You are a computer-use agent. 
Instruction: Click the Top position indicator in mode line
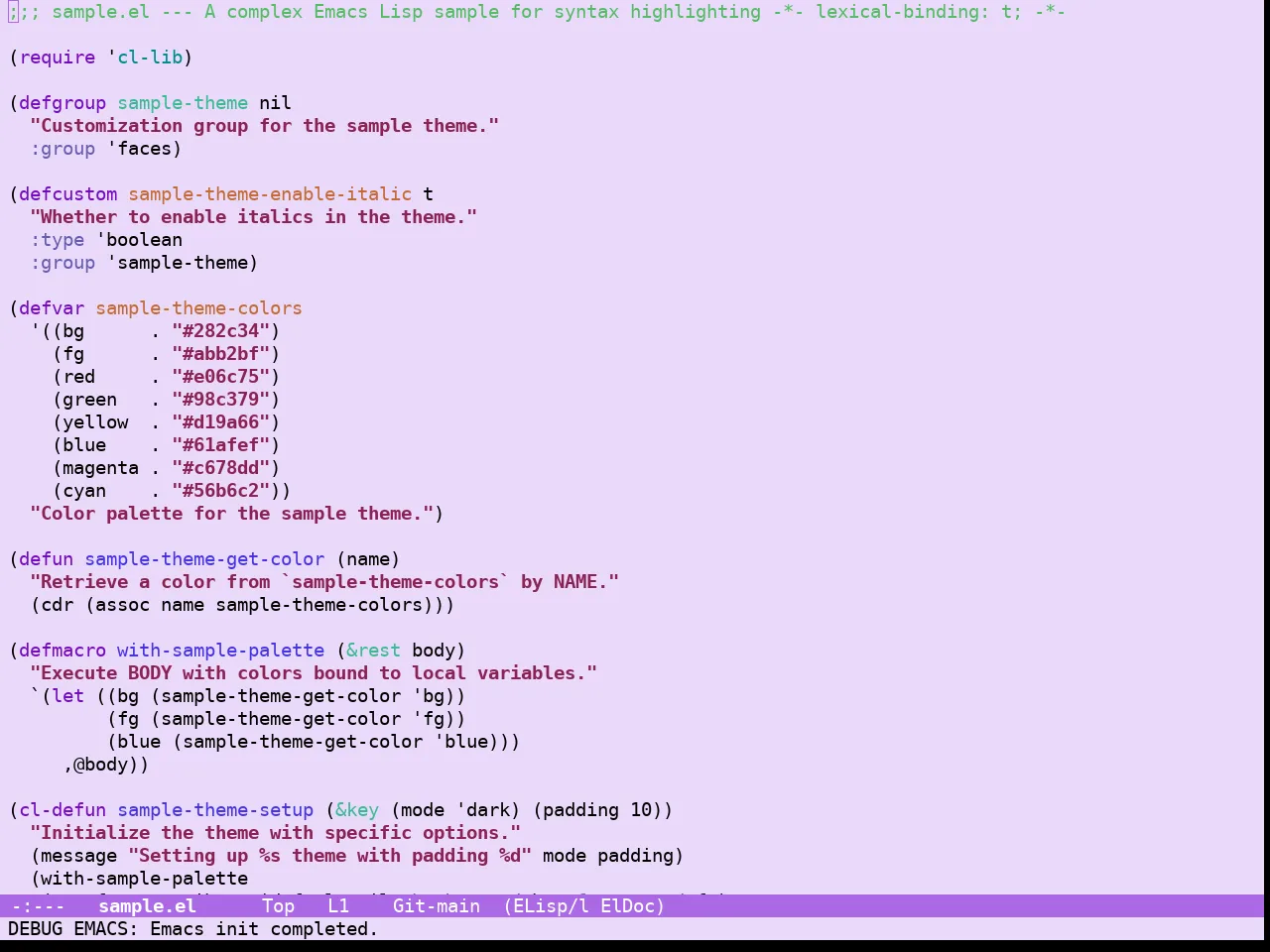(x=278, y=905)
